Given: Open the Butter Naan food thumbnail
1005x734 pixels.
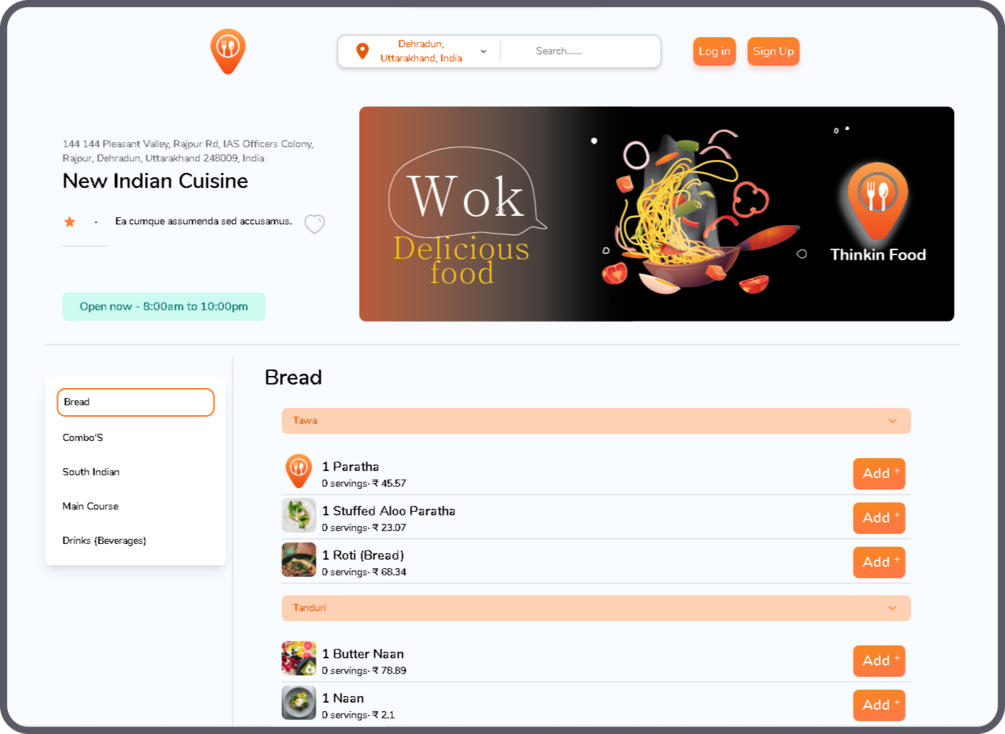Looking at the screenshot, I should [299, 658].
